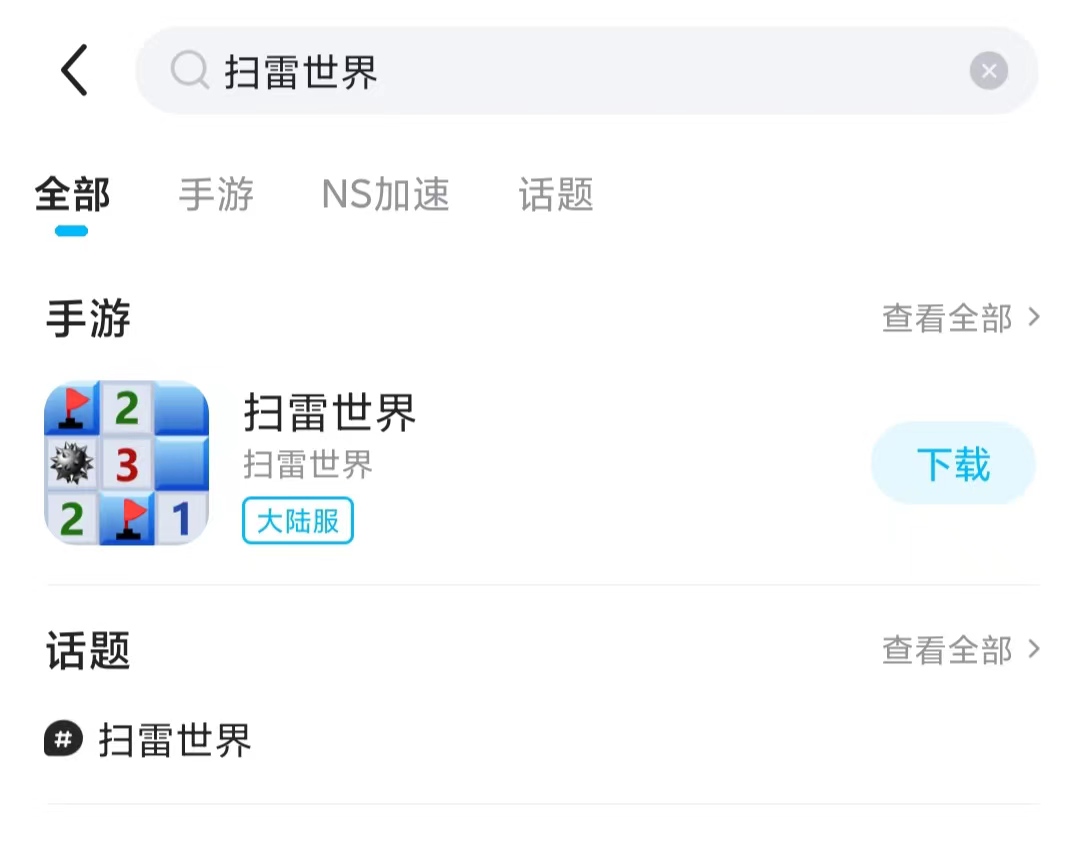Tap the 手游 section heading
The image size is (1080, 843).
[88, 319]
